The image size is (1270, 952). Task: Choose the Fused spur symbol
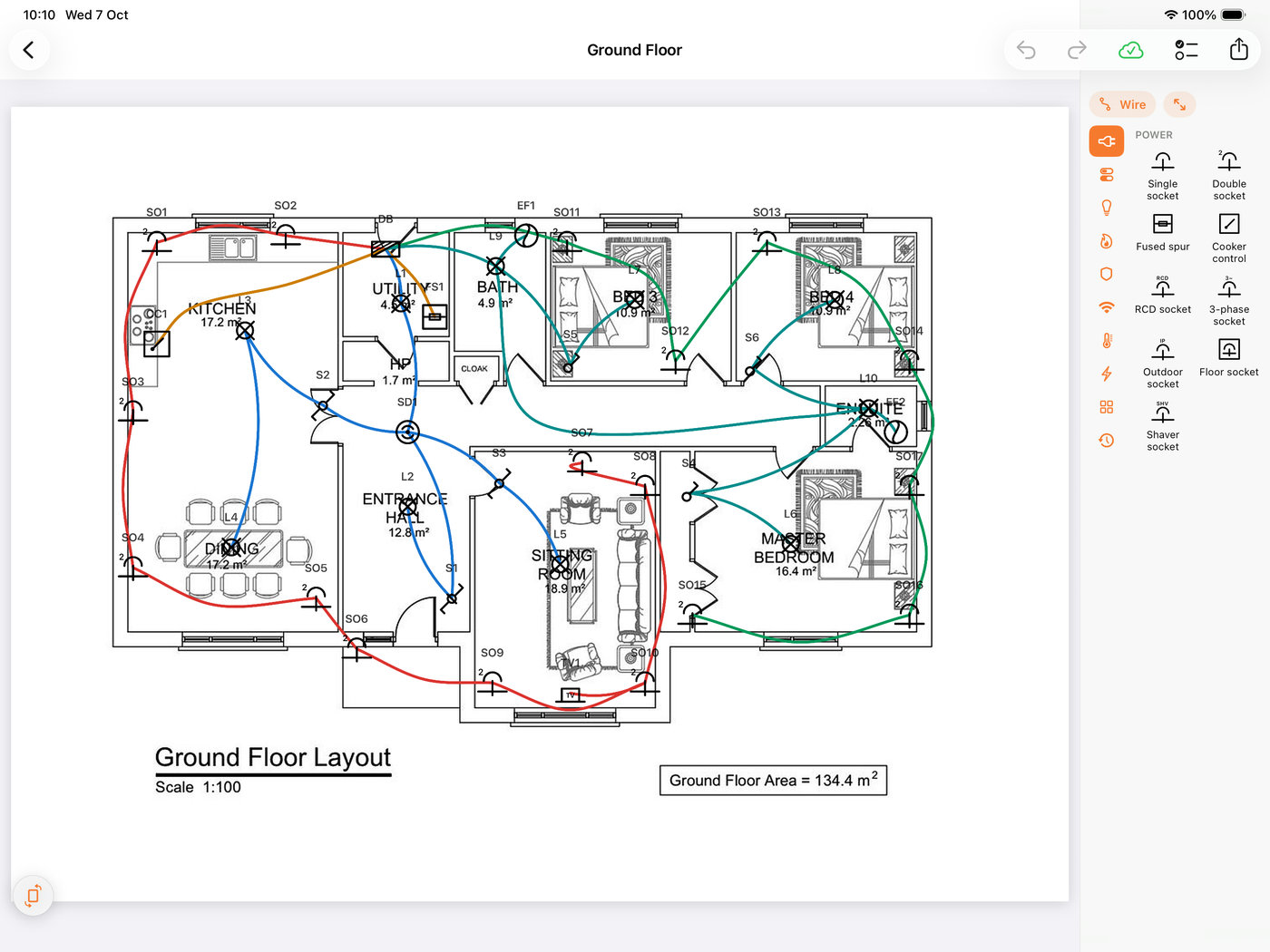pyautogui.click(x=1162, y=232)
